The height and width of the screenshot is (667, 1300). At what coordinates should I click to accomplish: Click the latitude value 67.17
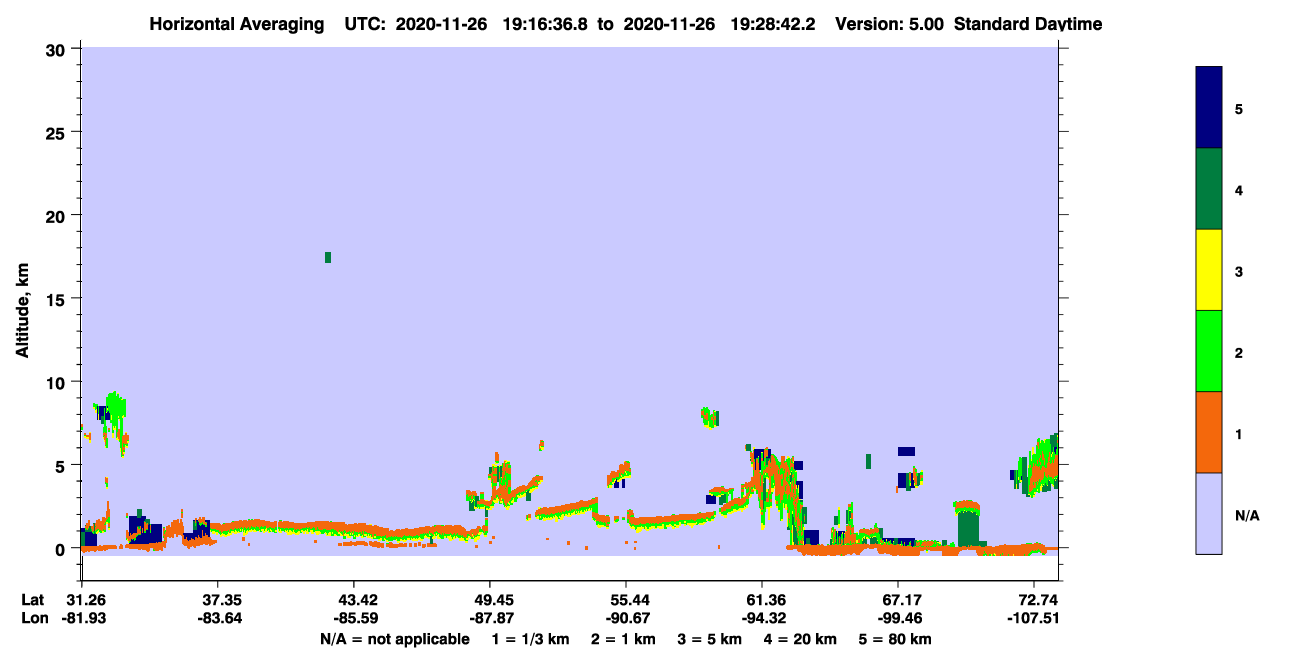[898, 600]
